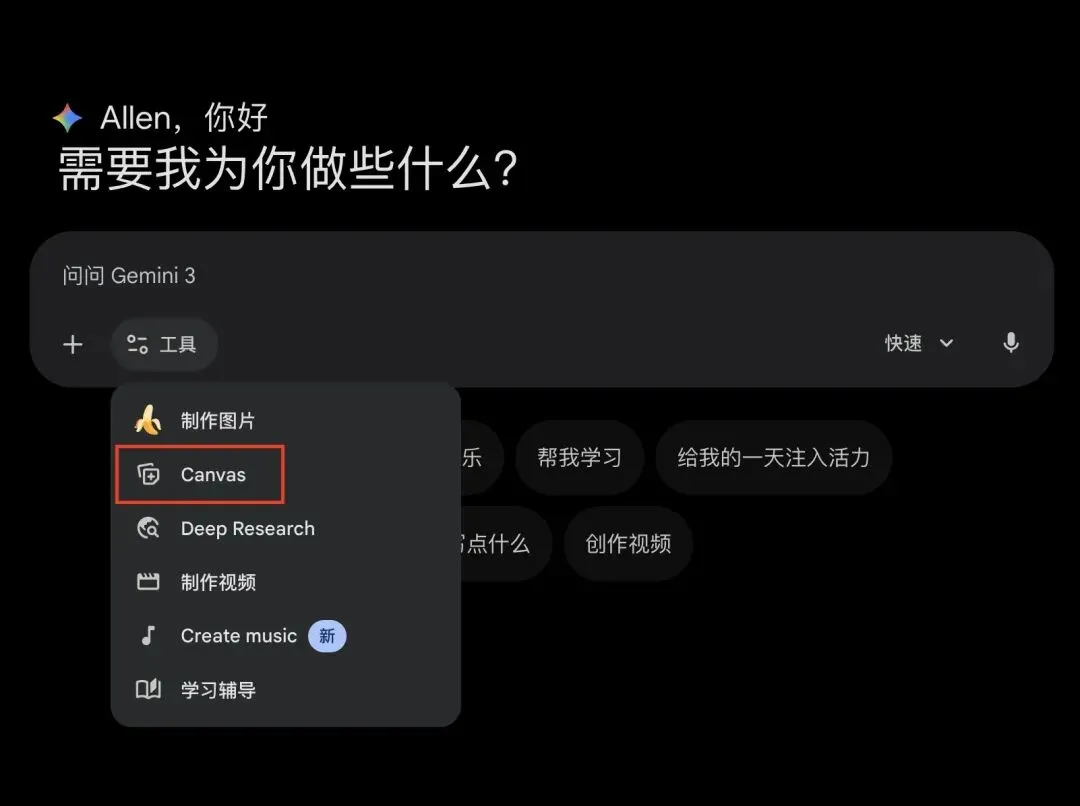Activate the microphone voice input icon
The height and width of the screenshot is (806, 1080).
pos(1010,342)
